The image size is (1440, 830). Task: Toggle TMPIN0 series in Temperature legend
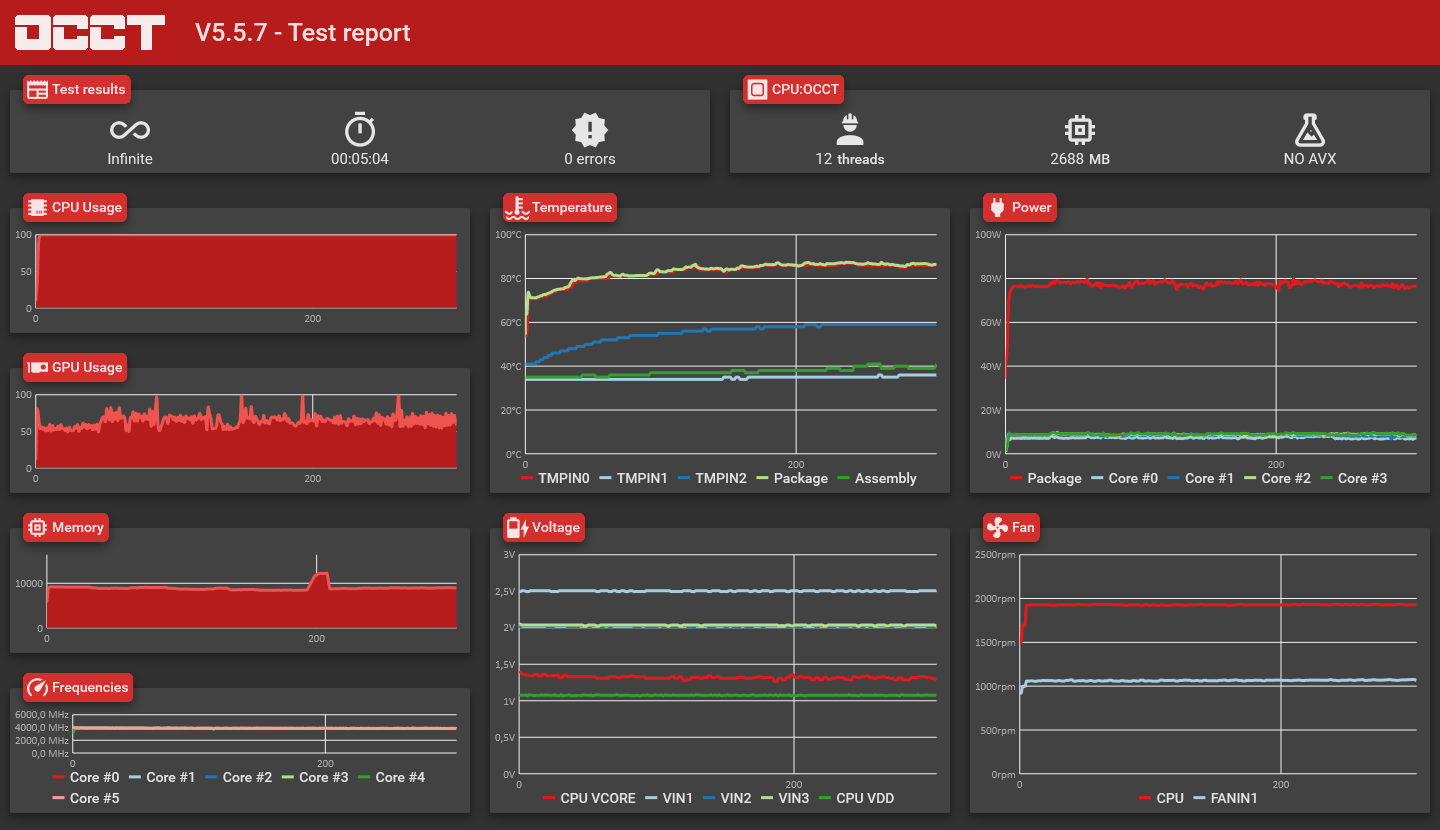tap(556, 478)
